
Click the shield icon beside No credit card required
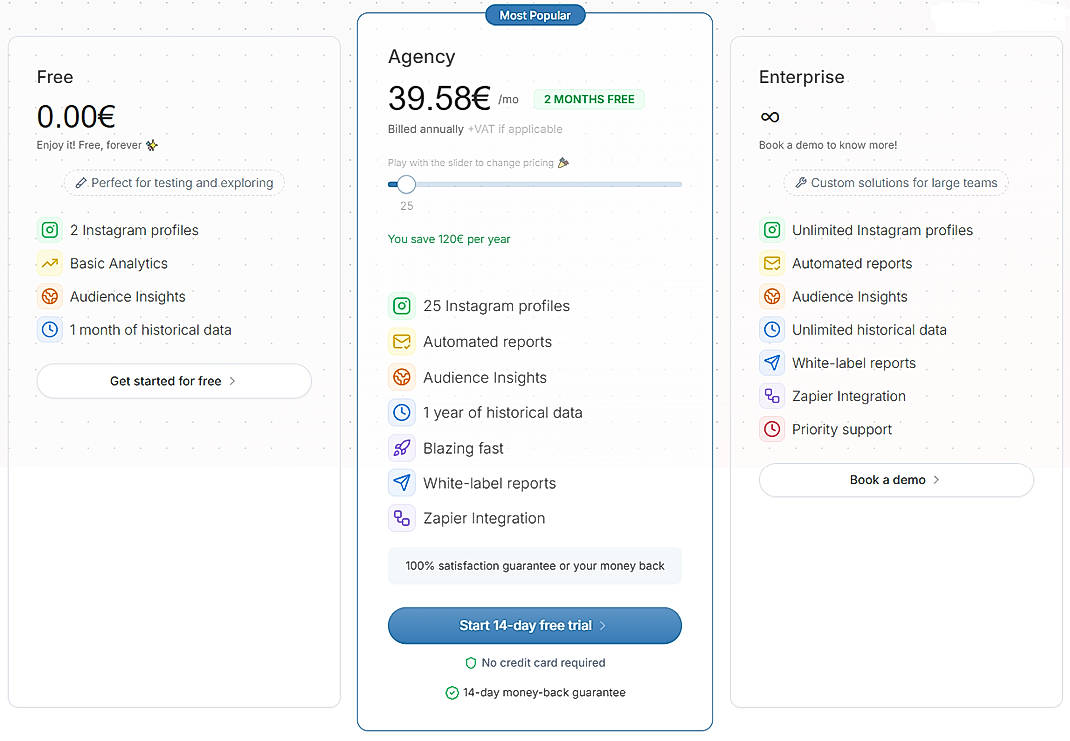[x=470, y=663]
